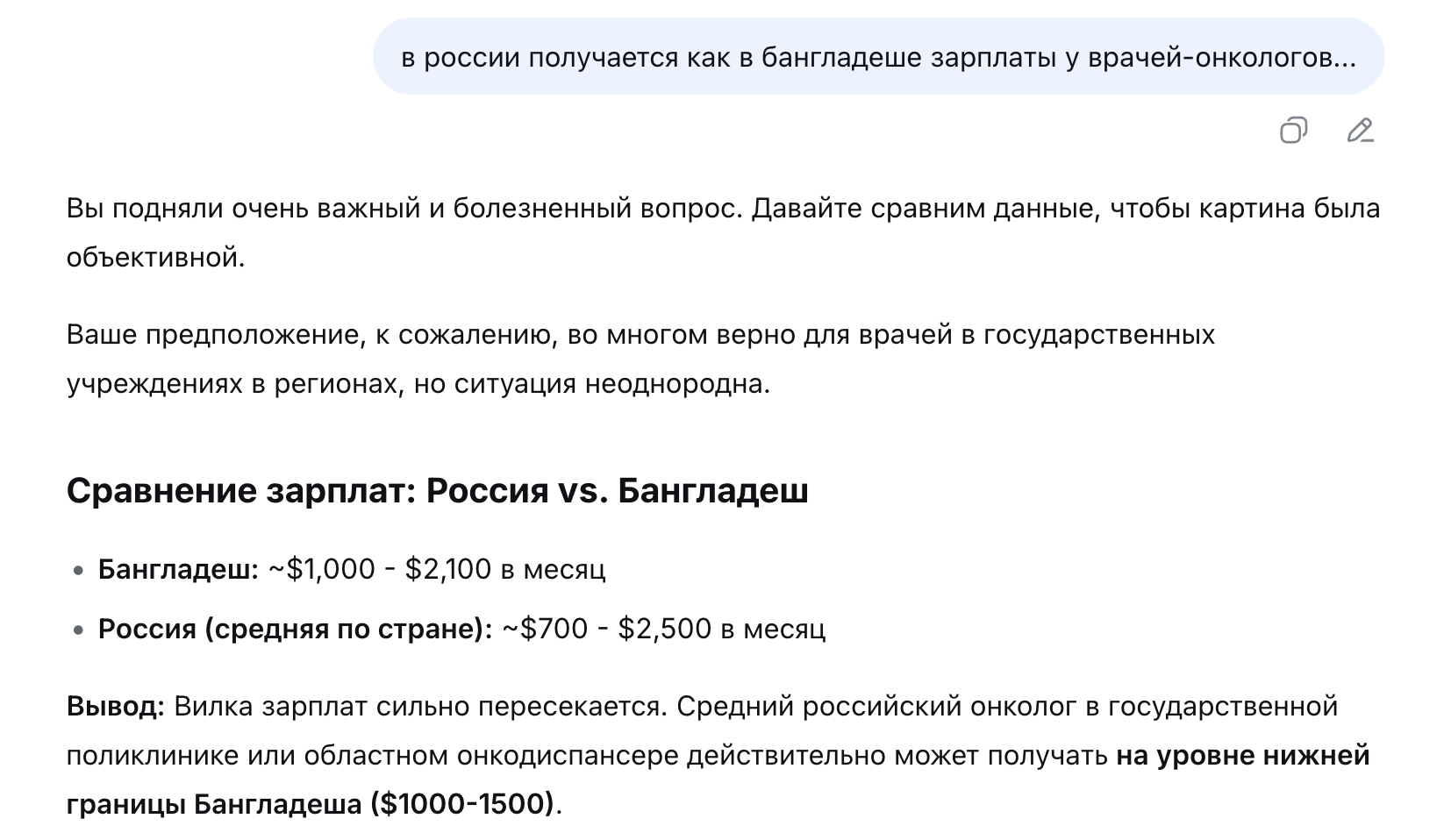Edit the user message with pencil icon
This screenshot has height=840, width=1451.
point(1360,131)
